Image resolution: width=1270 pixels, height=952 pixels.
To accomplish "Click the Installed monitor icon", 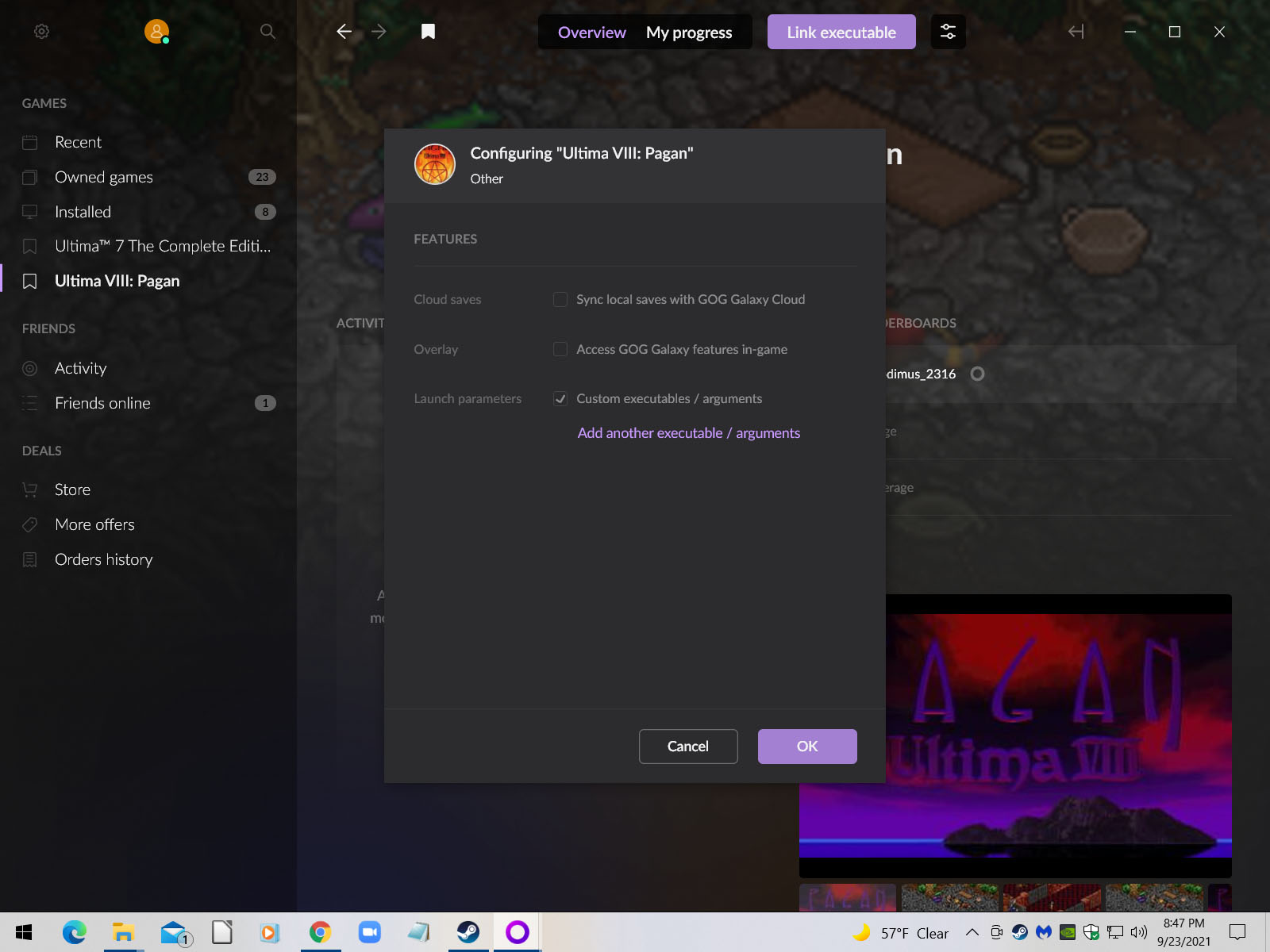I will pos(30,212).
